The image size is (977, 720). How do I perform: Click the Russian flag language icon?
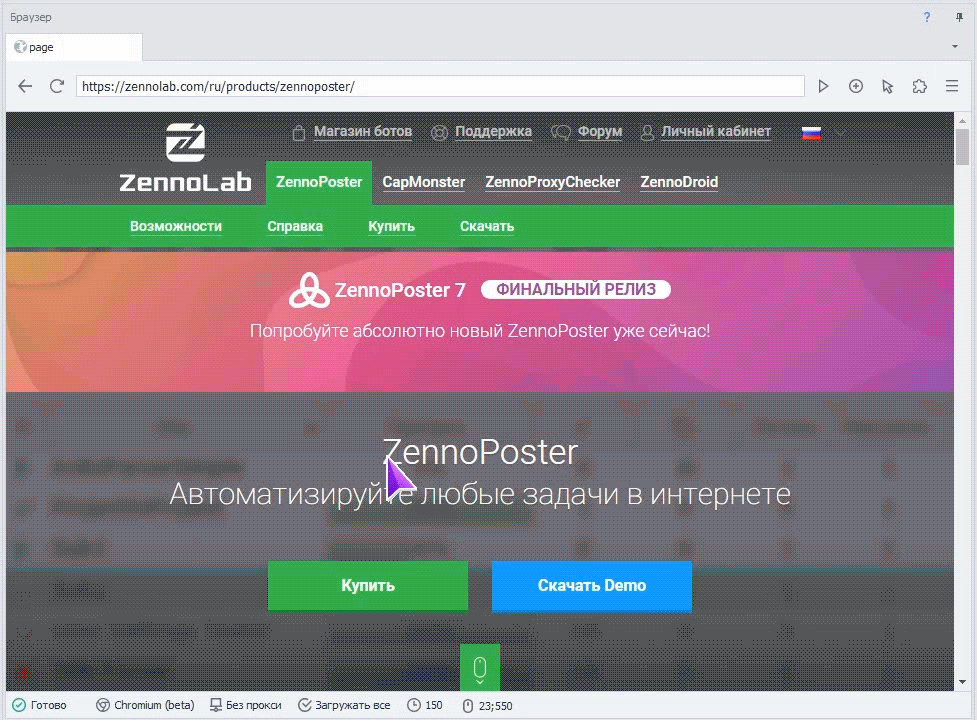coord(811,133)
